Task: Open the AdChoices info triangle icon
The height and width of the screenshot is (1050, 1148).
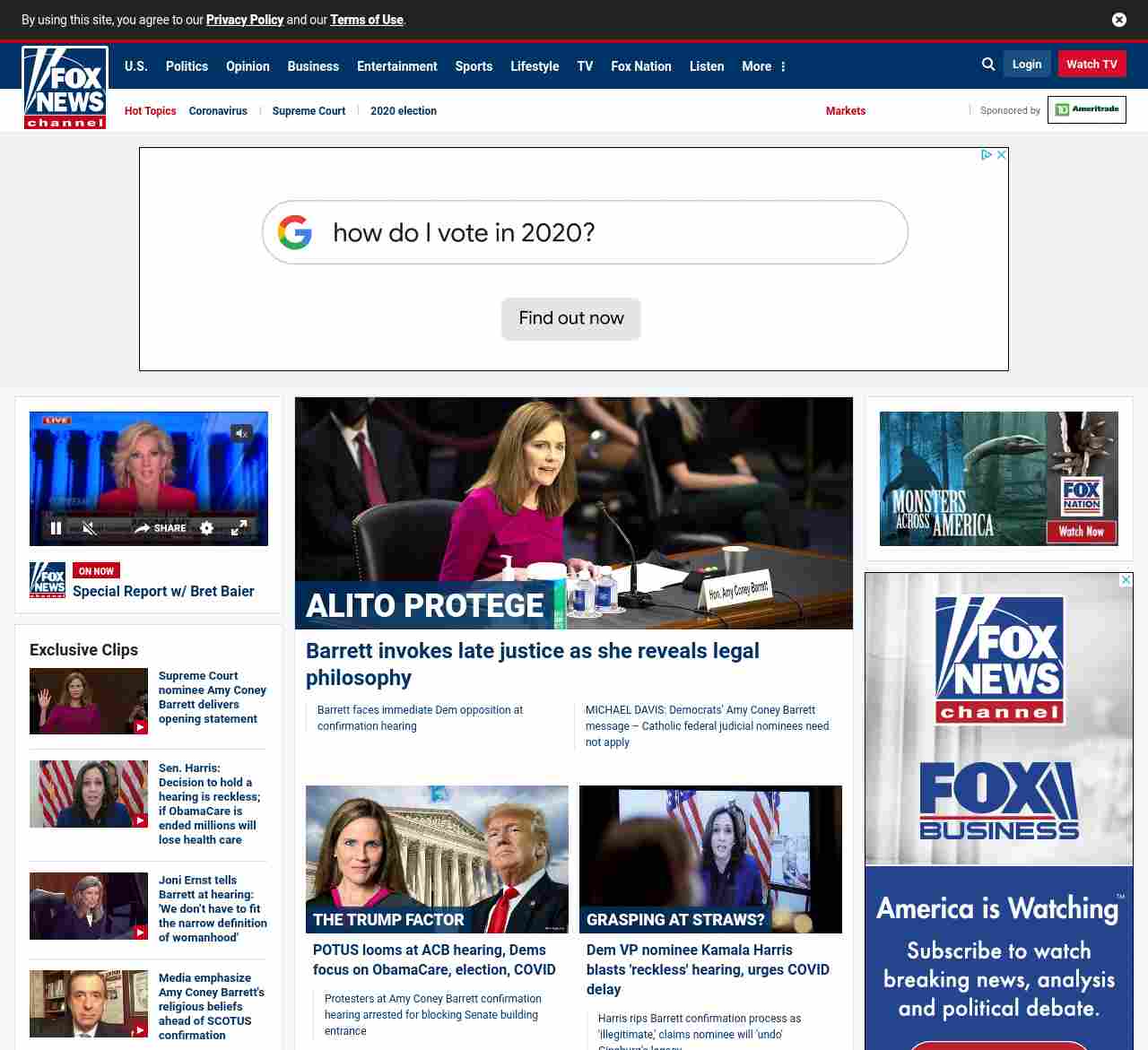Action: coord(986,155)
